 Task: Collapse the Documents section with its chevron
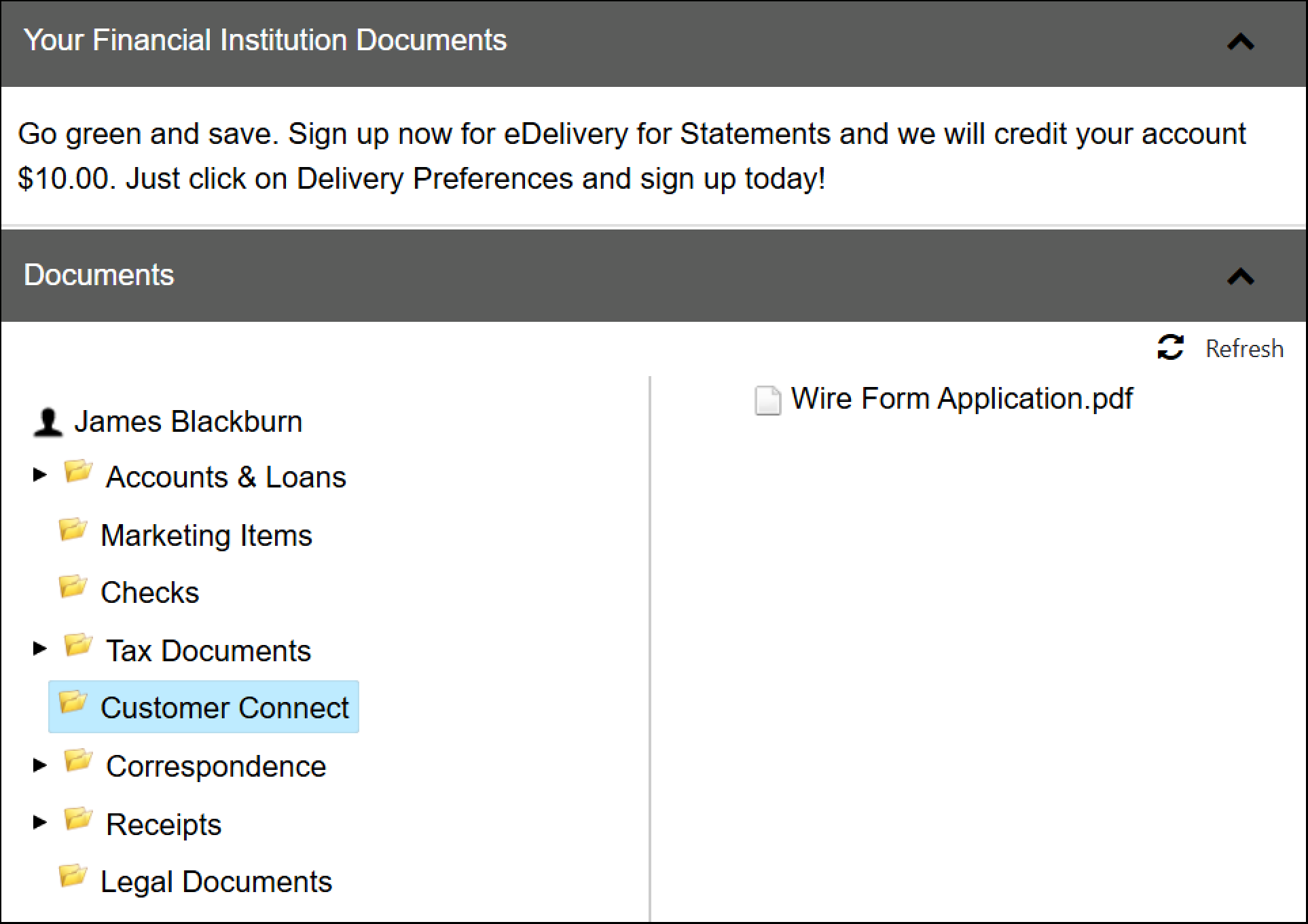(x=1241, y=276)
